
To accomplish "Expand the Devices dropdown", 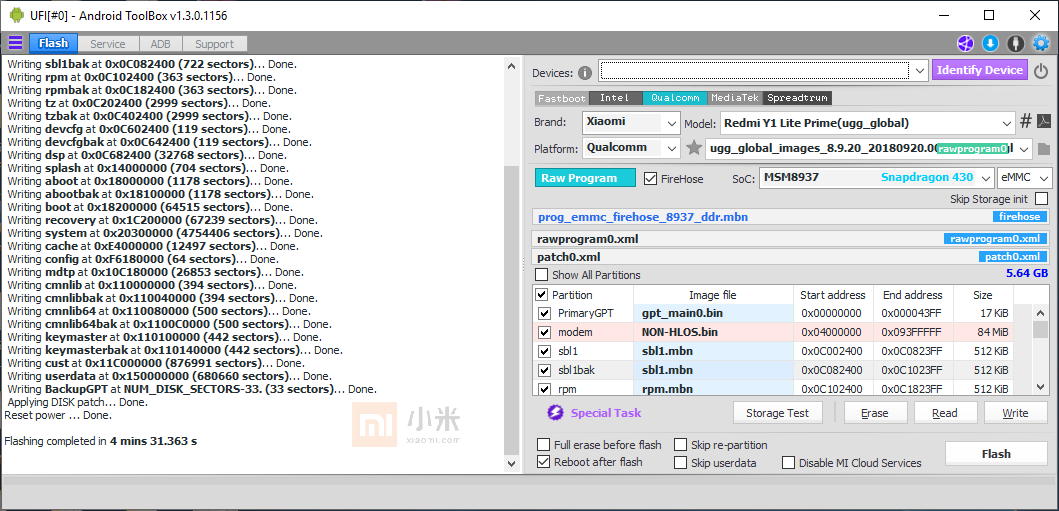I will tap(919, 70).
